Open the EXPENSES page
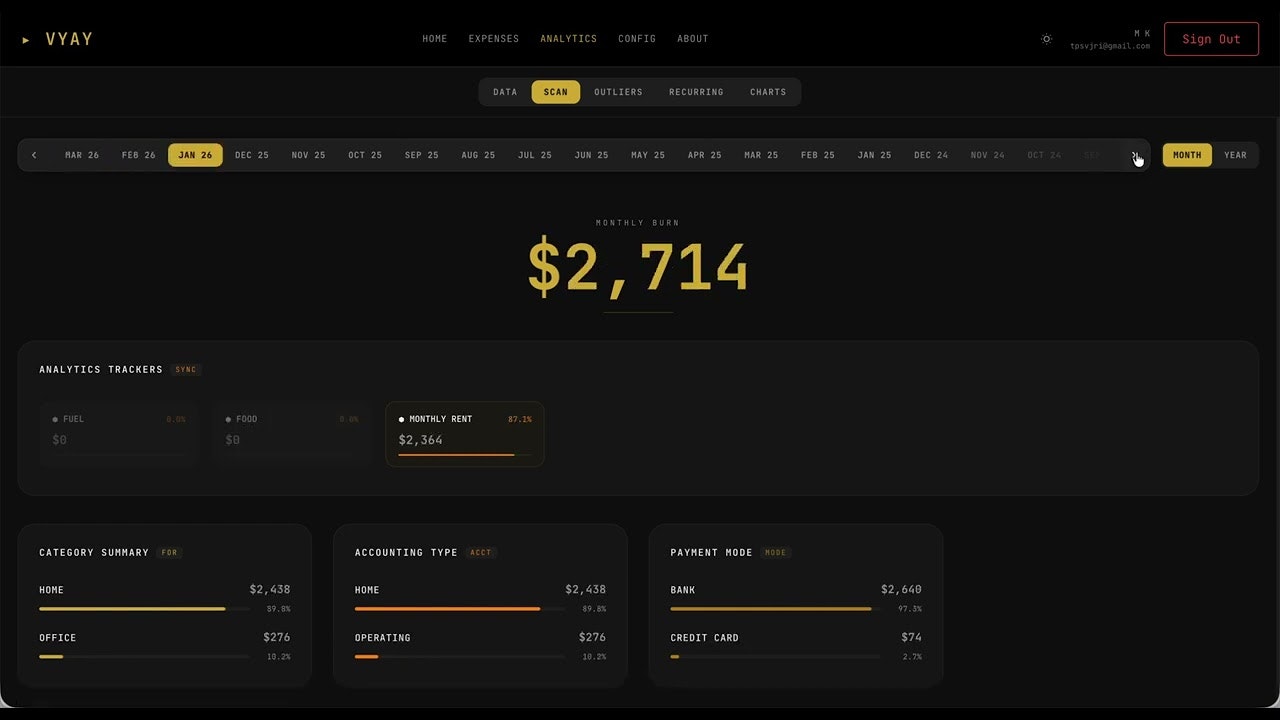Image resolution: width=1280 pixels, height=720 pixels. point(493,39)
